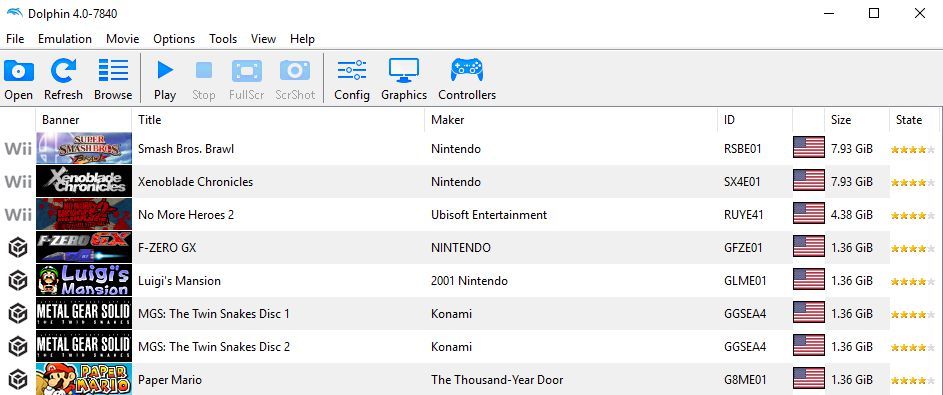Open the Movie menu
This screenshot has width=943, height=395.
point(123,39)
